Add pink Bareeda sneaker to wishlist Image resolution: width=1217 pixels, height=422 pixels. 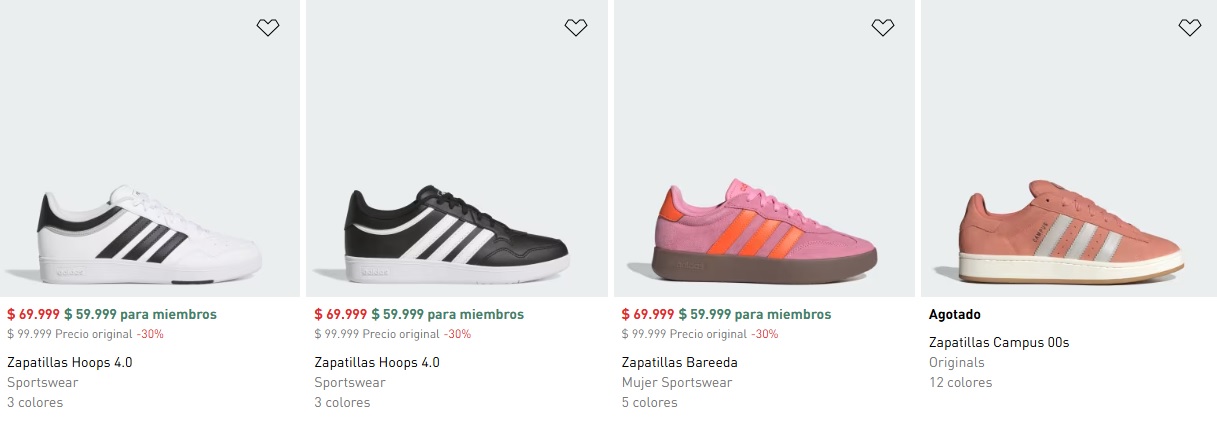click(882, 28)
